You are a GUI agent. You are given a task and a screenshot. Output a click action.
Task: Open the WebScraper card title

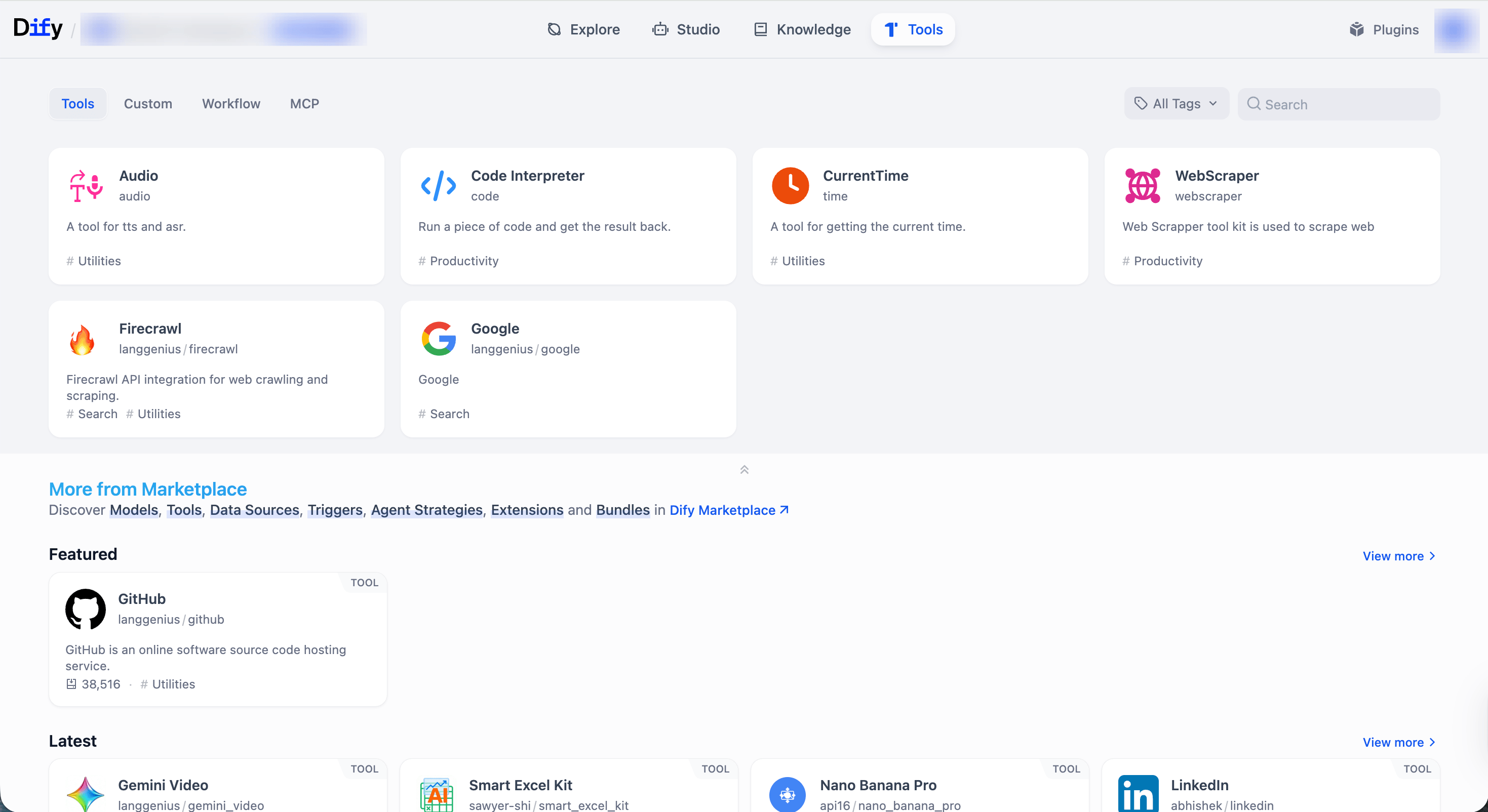click(1217, 176)
